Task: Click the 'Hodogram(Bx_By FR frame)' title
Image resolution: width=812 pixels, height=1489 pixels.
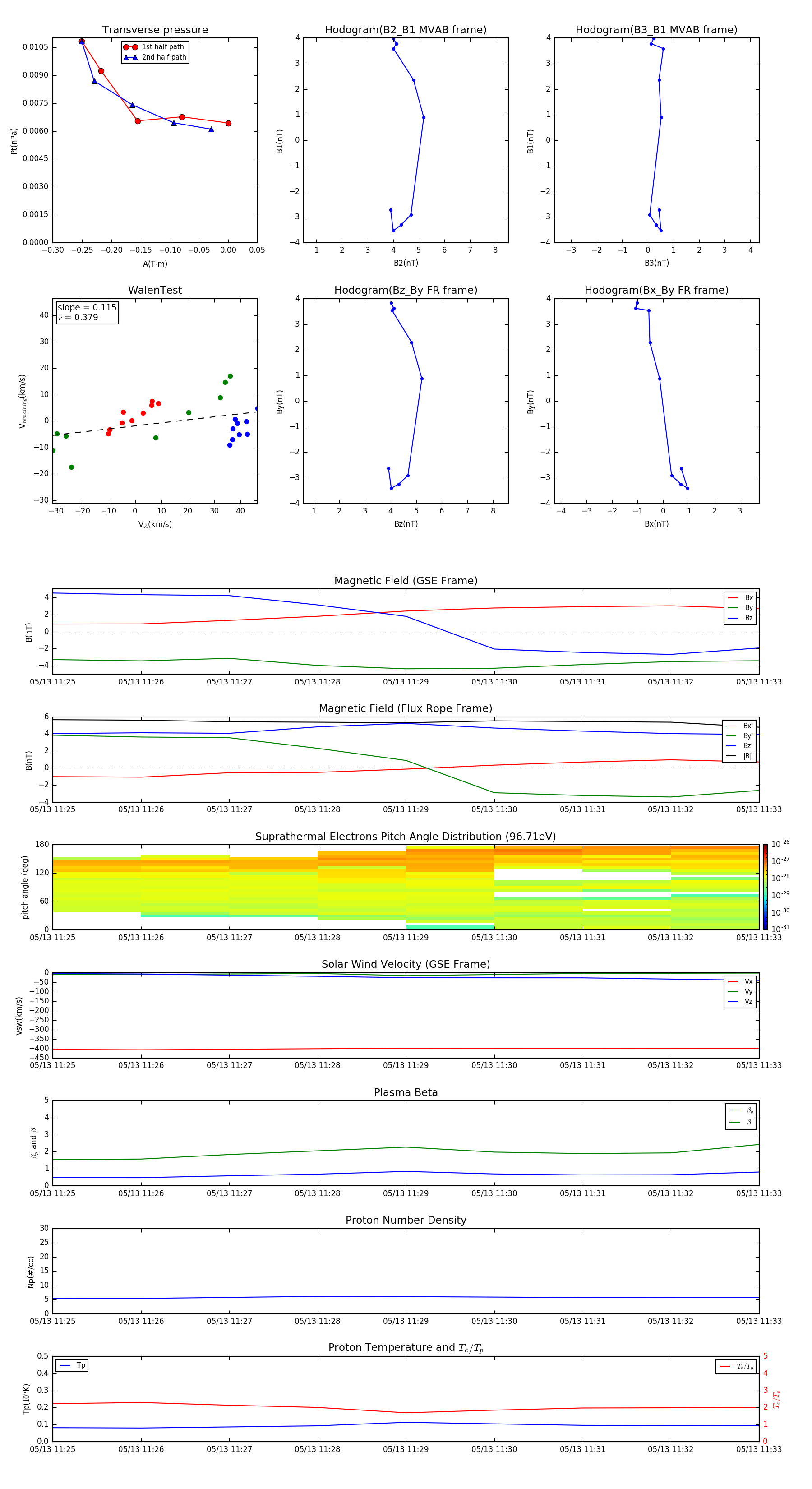Action: (656, 290)
